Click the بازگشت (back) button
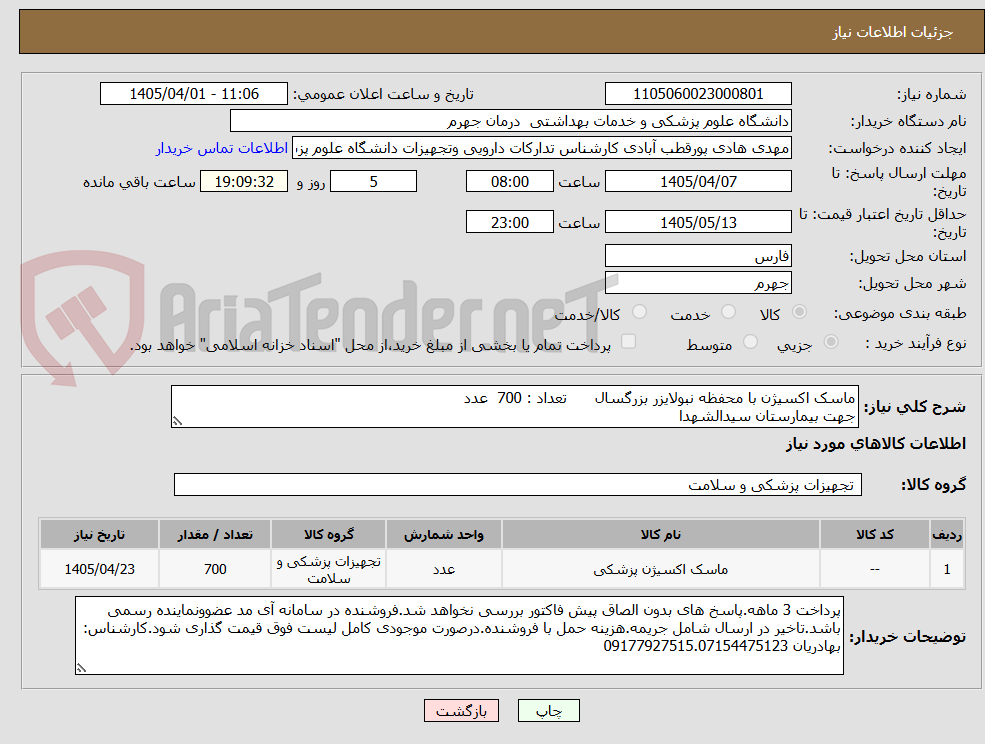This screenshot has height=744, width=985. pos(461,711)
